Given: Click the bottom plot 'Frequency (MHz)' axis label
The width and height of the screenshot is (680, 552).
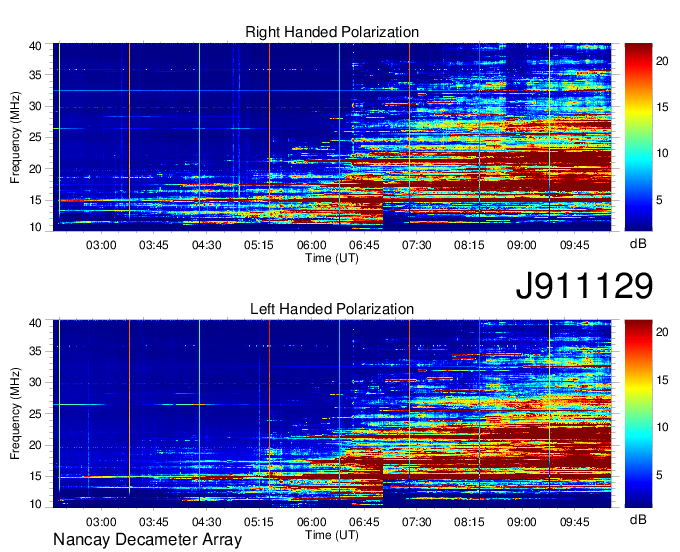Looking at the screenshot, I should (15, 414).
